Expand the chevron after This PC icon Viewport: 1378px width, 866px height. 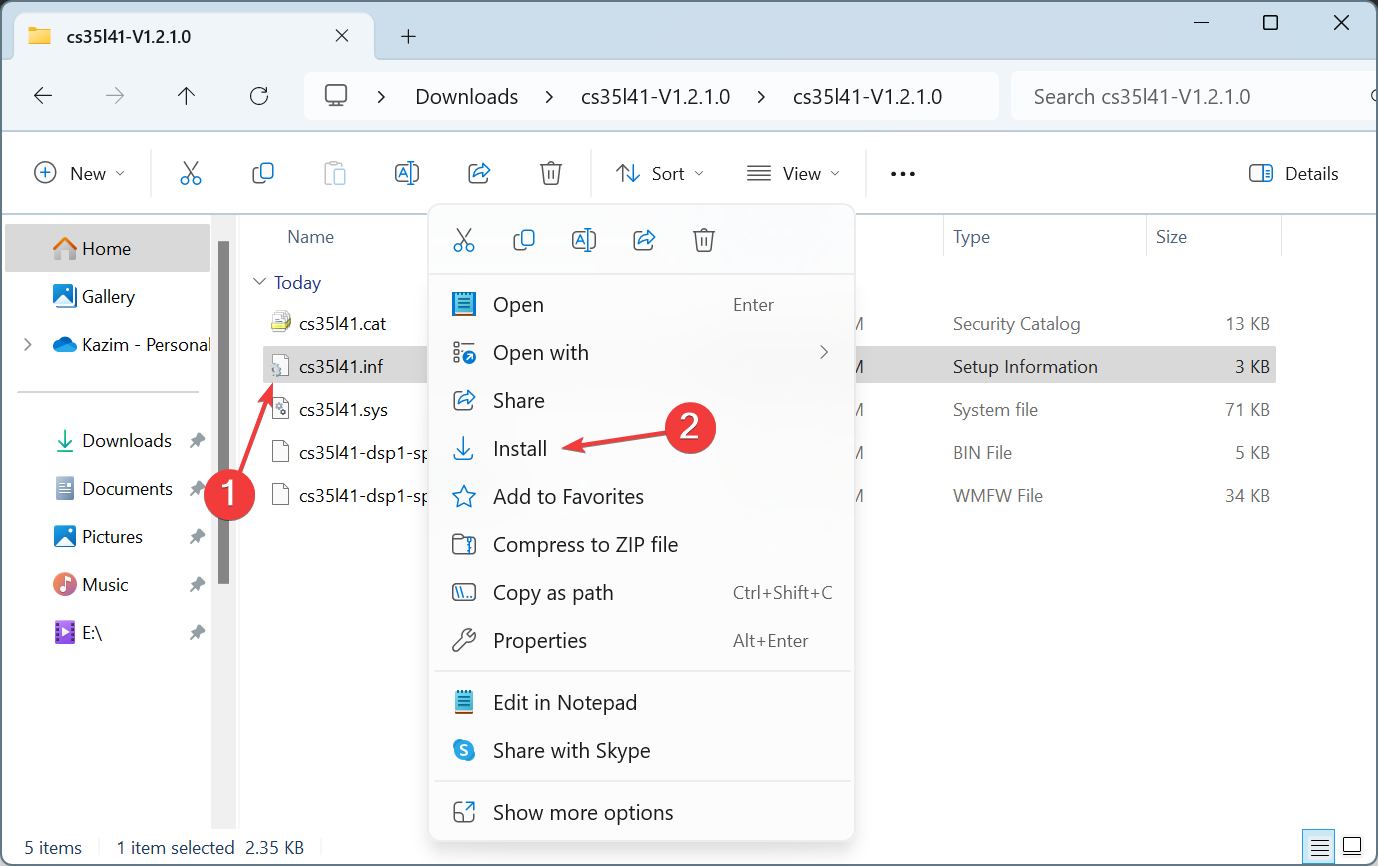coord(381,96)
